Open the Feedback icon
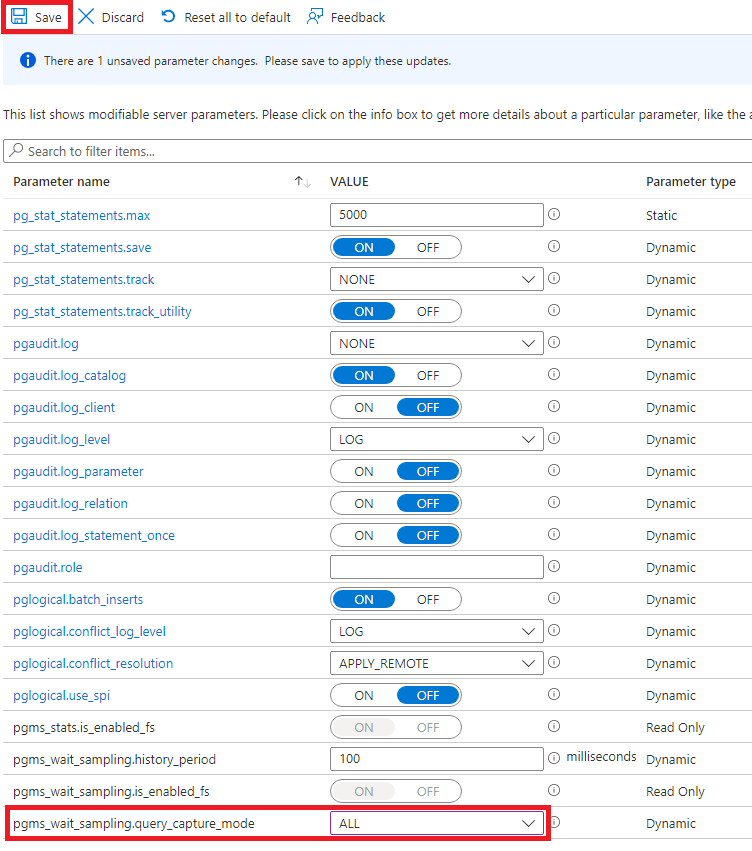Screen dimensions: 752x851 coord(317,17)
